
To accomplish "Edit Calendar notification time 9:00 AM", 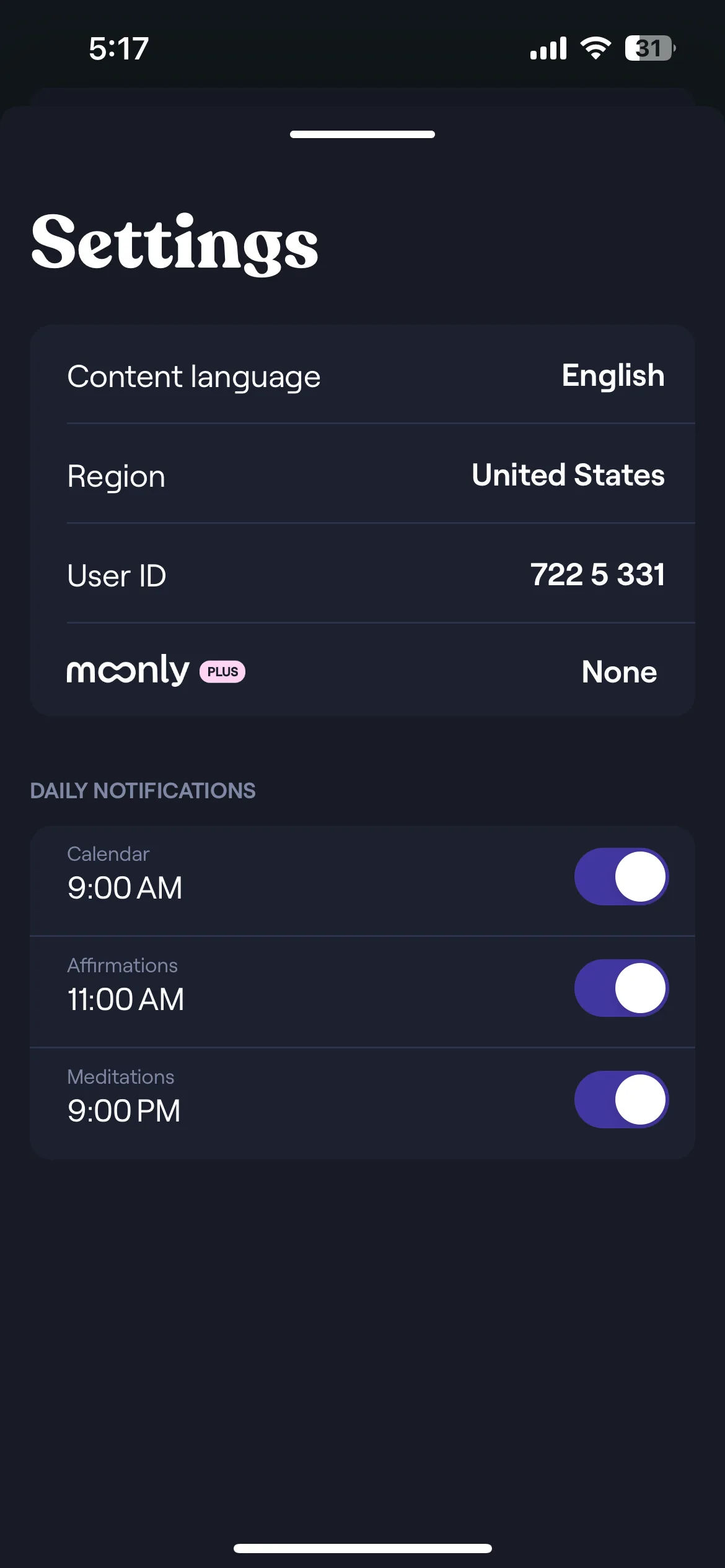I will tap(125, 887).
